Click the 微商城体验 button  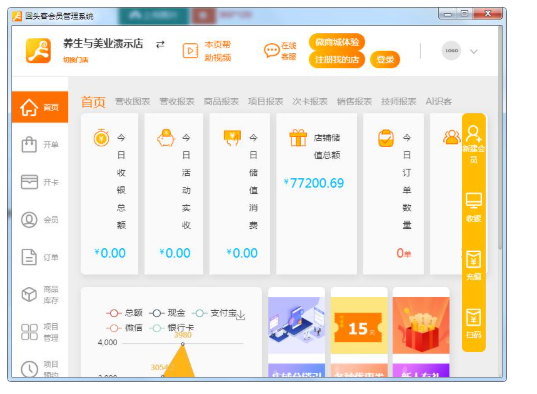coord(337,42)
